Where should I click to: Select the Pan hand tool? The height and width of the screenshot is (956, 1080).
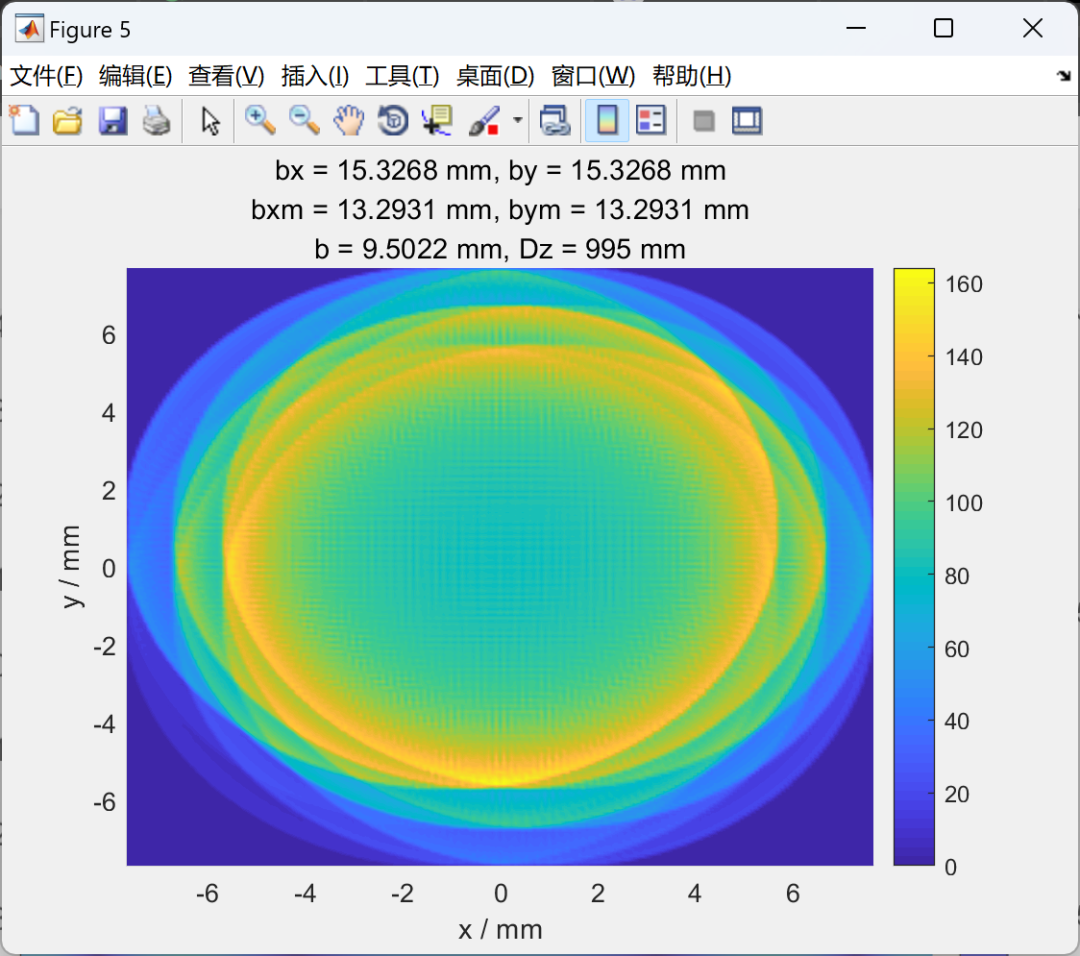pyautogui.click(x=349, y=121)
